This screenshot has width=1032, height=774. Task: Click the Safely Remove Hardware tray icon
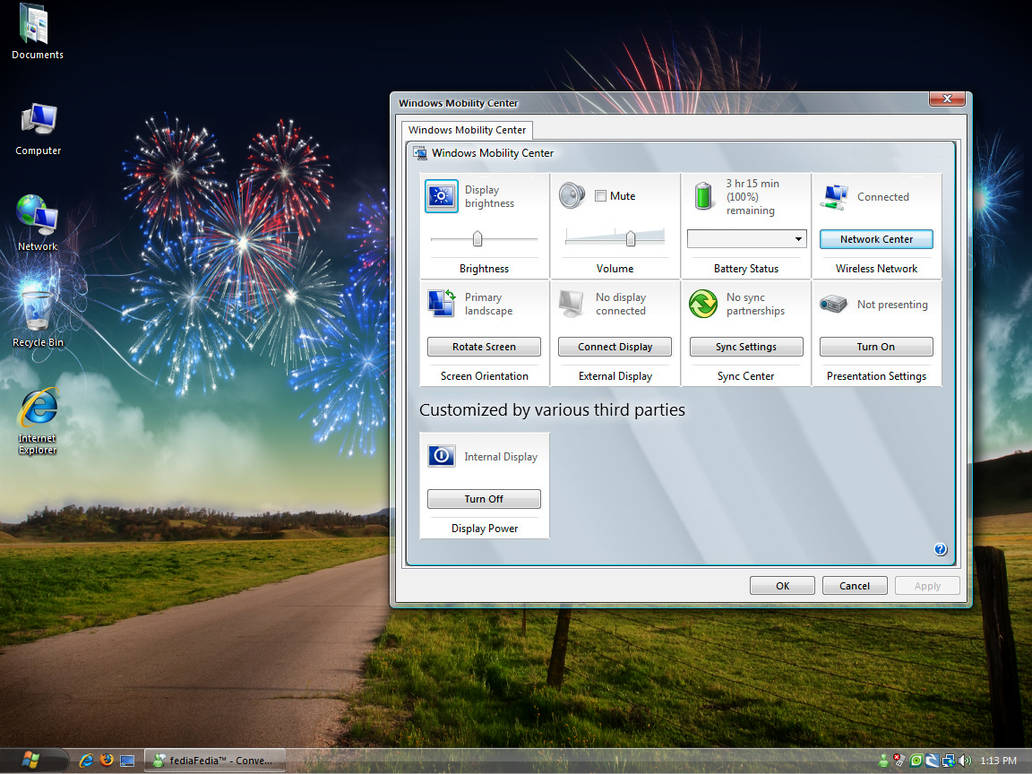[899, 761]
